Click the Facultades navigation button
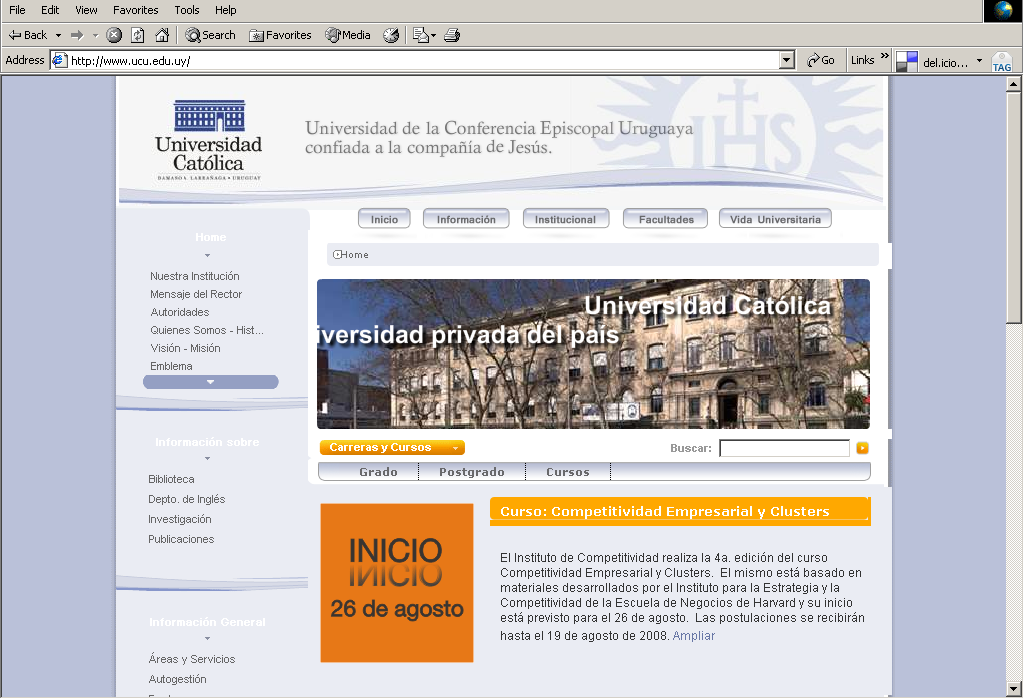Viewport: 1024px width, 698px height. (666, 219)
